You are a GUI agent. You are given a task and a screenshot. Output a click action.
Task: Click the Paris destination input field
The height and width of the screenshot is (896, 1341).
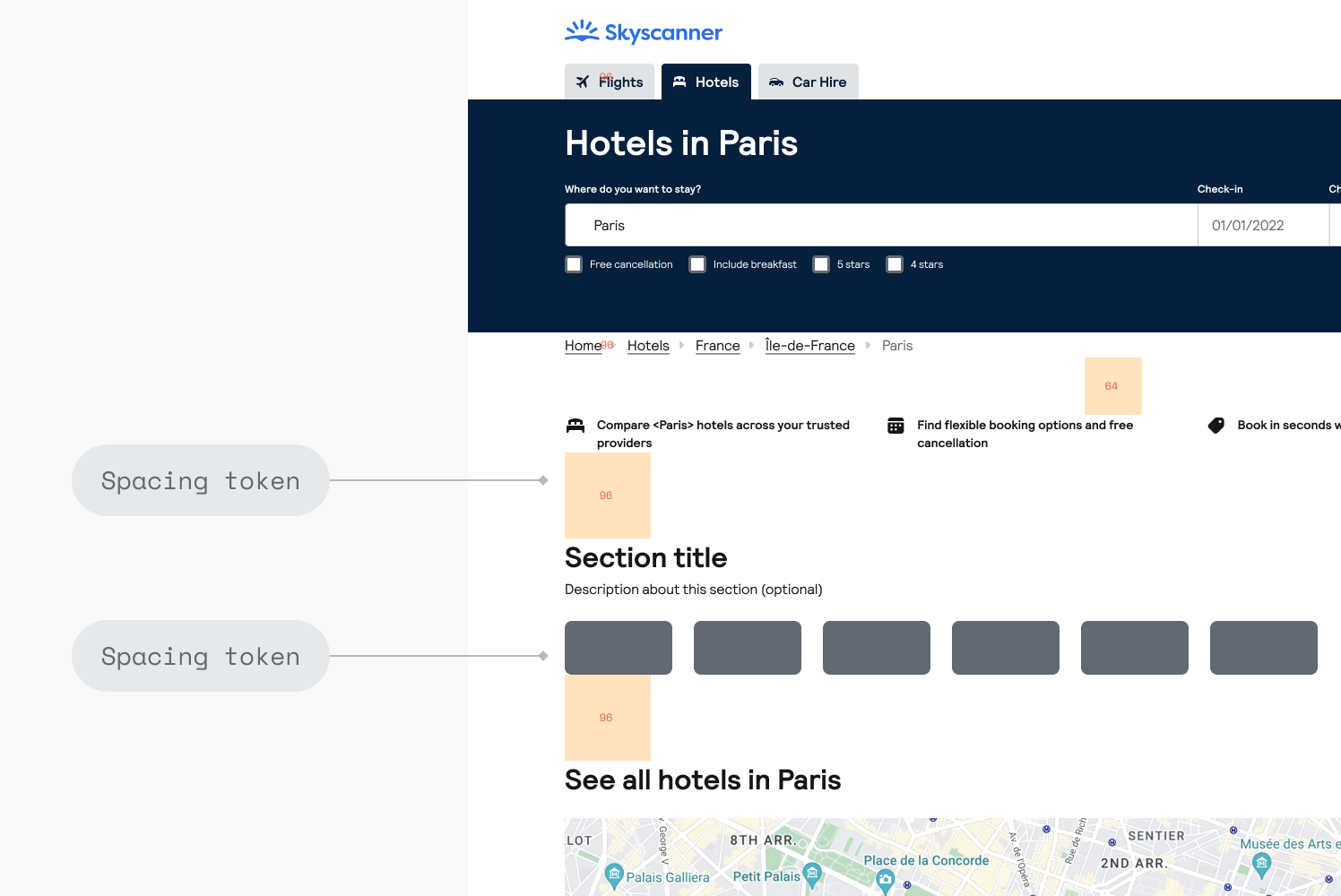[881, 225]
